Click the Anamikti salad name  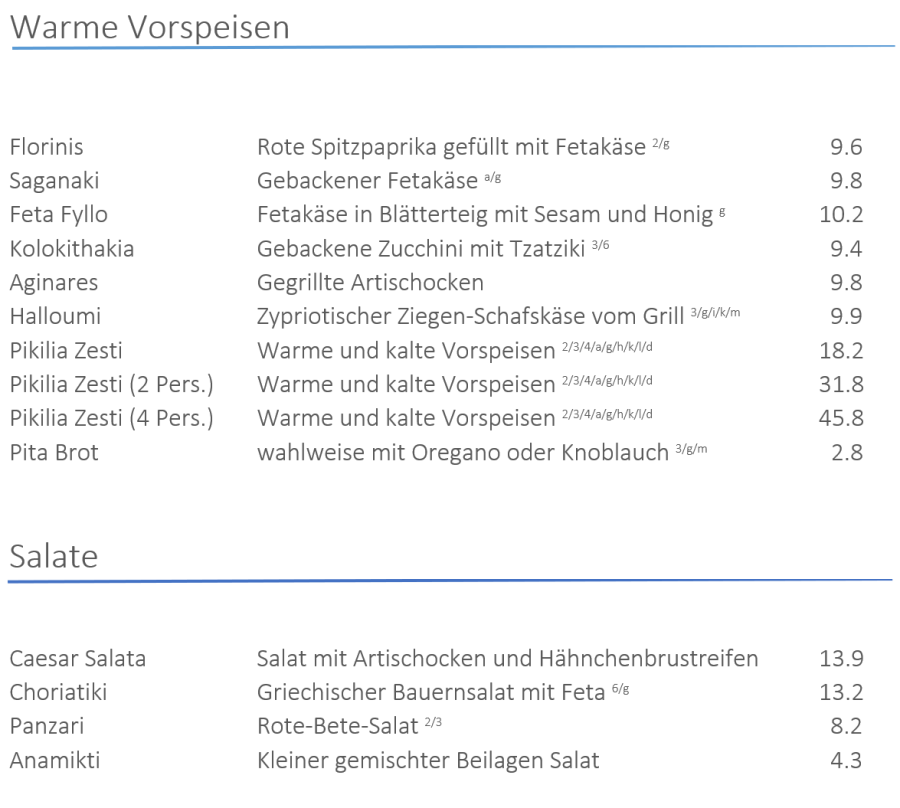pyautogui.click(x=54, y=761)
